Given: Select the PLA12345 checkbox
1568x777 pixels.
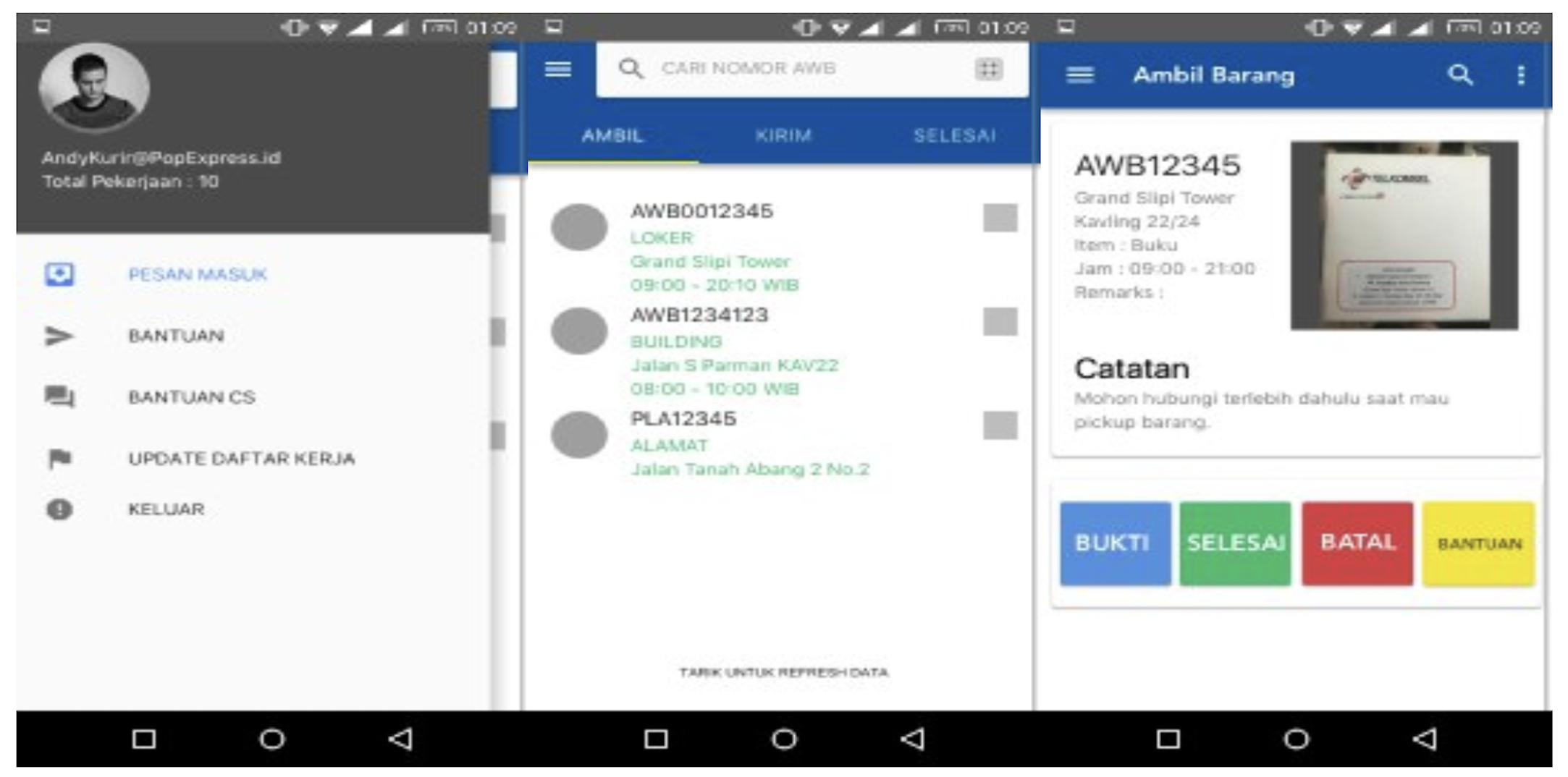Looking at the screenshot, I should coord(1000,425).
